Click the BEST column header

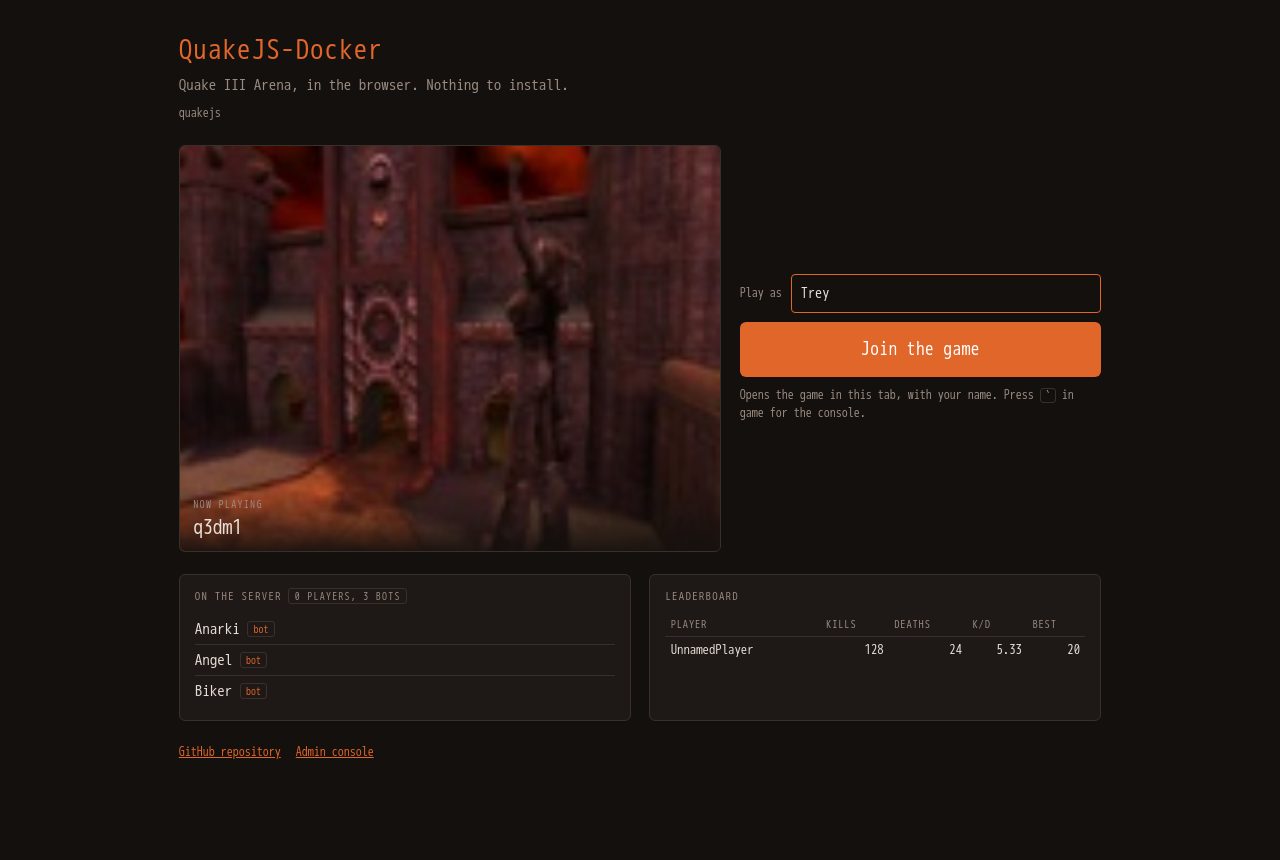(x=1045, y=625)
